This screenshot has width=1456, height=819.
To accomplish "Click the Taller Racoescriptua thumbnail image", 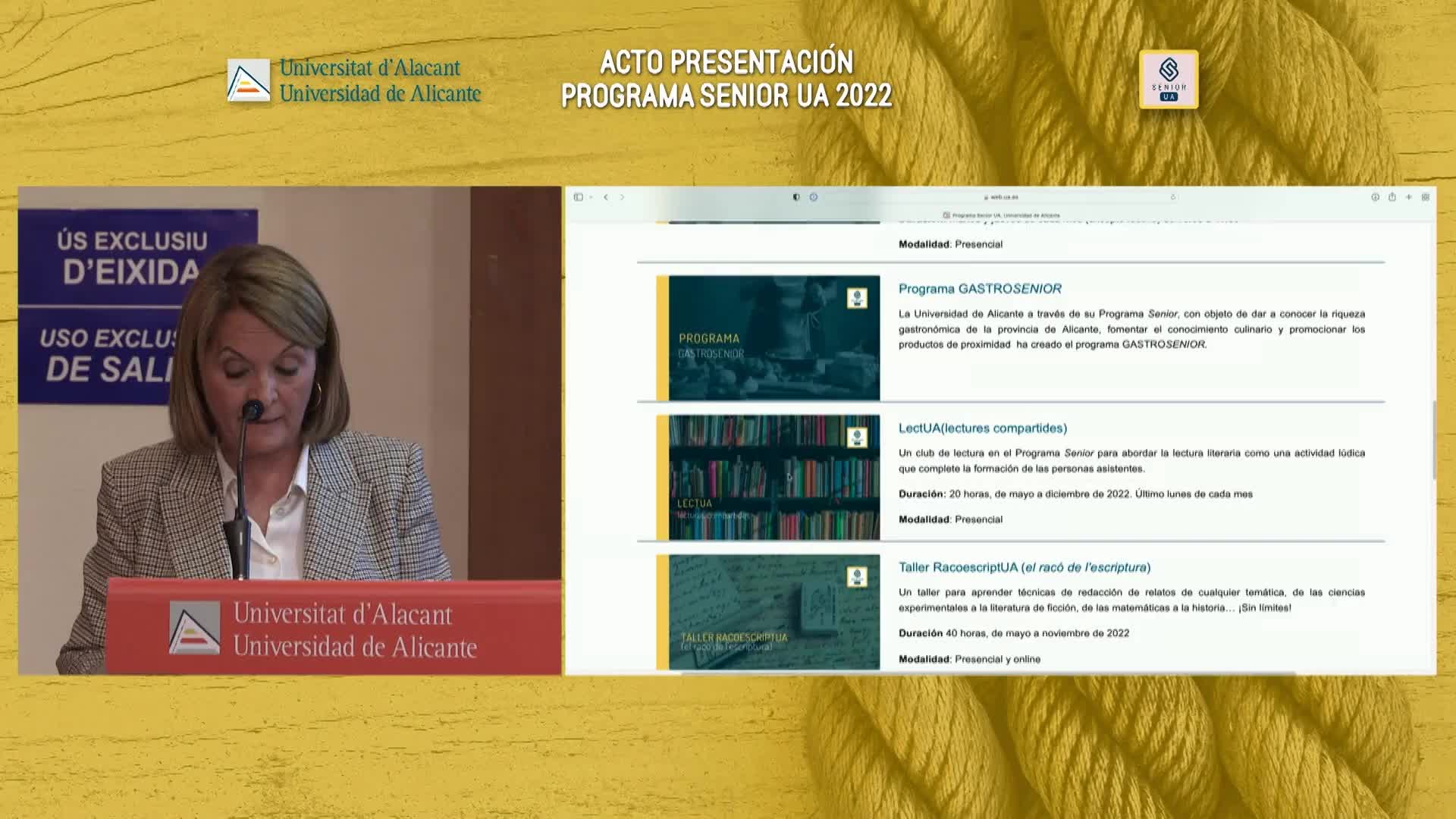I will 773,612.
